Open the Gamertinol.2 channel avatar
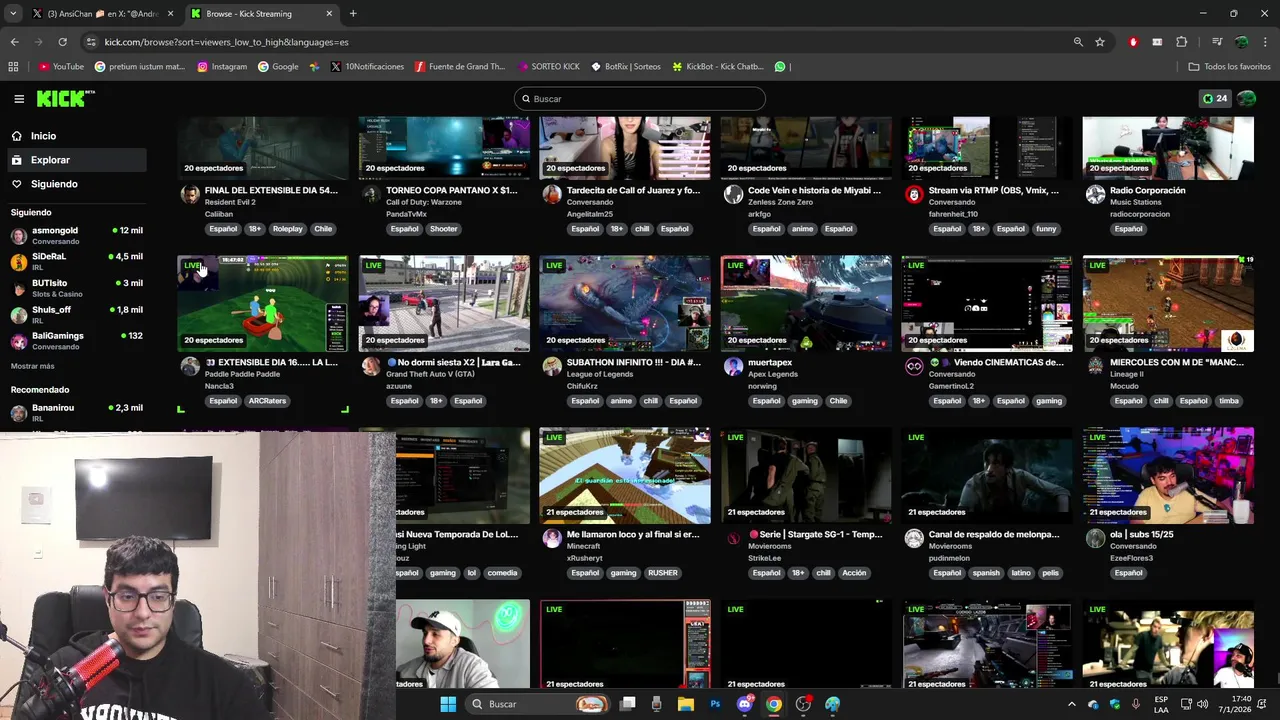 (x=914, y=367)
